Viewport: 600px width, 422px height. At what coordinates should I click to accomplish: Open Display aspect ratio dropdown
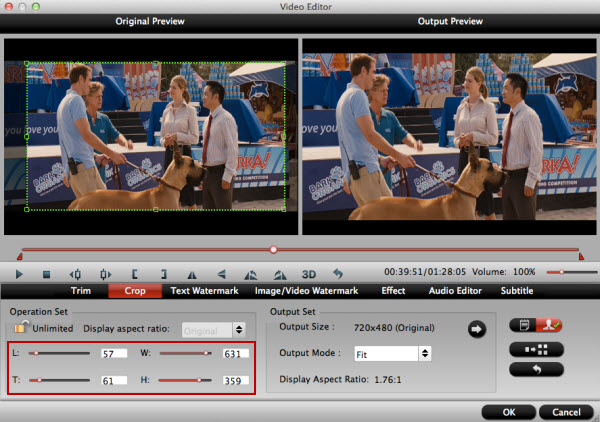click(x=214, y=330)
